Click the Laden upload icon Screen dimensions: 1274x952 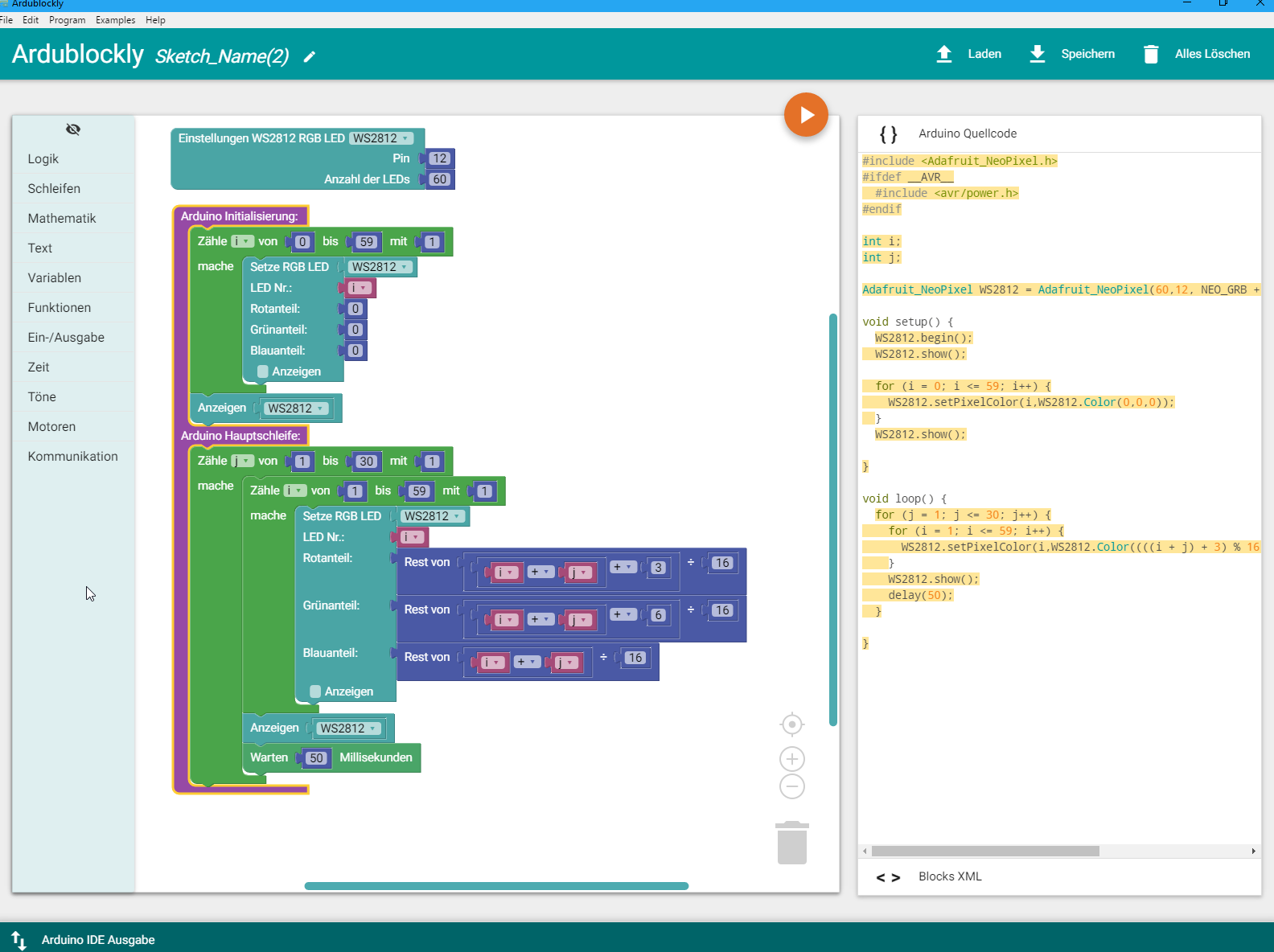(x=944, y=54)
